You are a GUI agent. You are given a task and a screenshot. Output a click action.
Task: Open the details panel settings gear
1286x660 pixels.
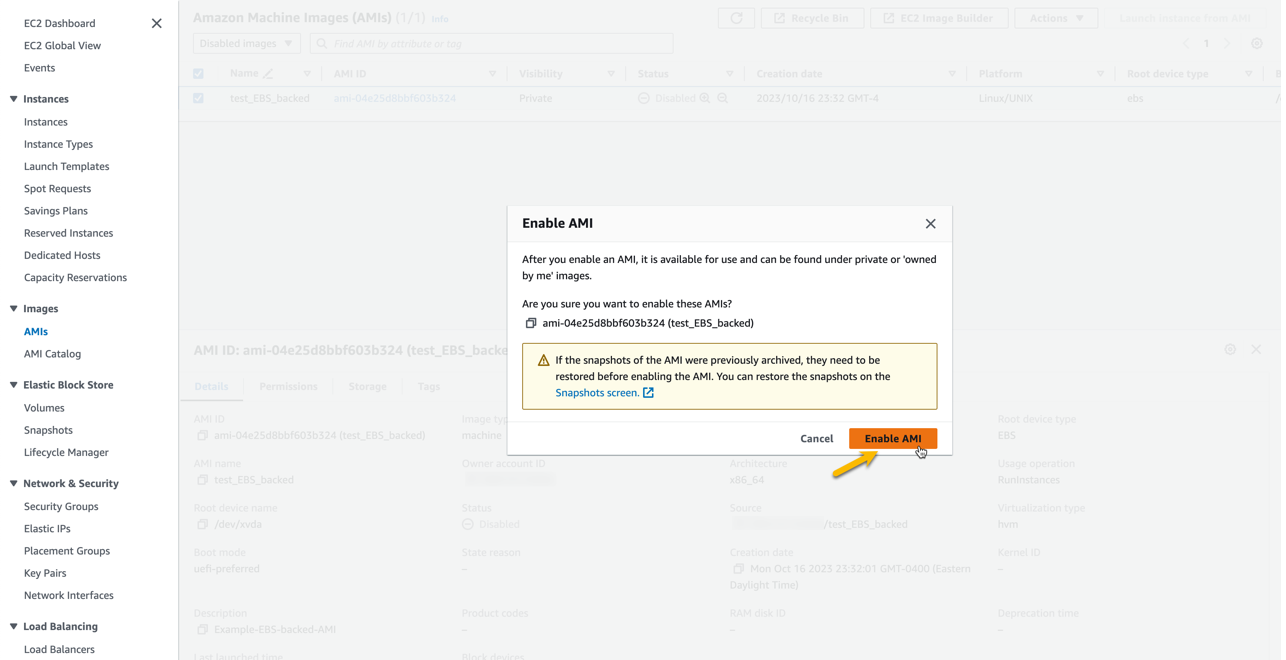(1231, 349)
